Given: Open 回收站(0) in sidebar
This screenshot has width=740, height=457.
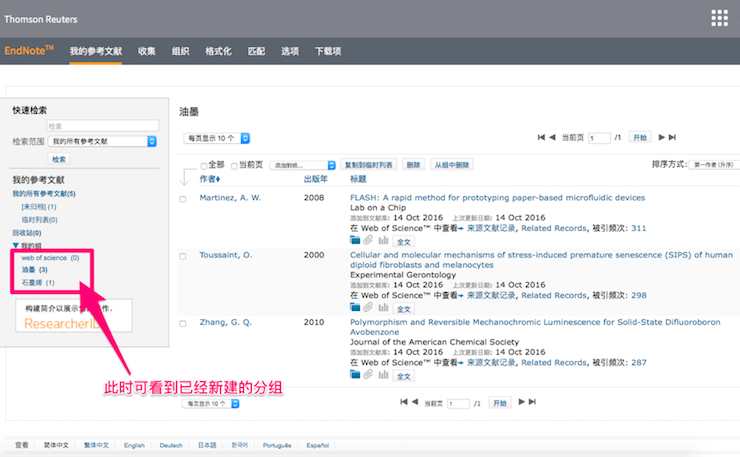Looking at the screenshot, I should coord(27,233).
